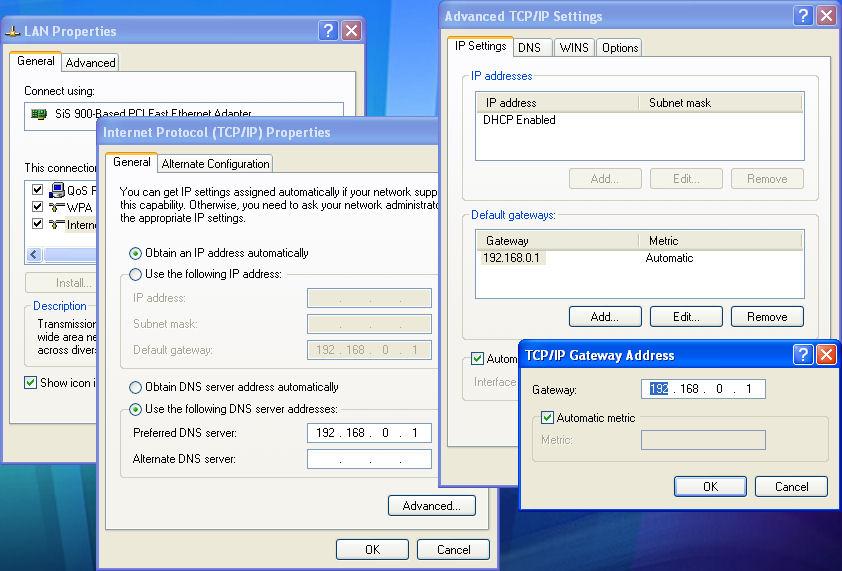Click the Alternate DNS server field
Screen dimensions: 842x571
pyautogui.click(x=369, y=459)
